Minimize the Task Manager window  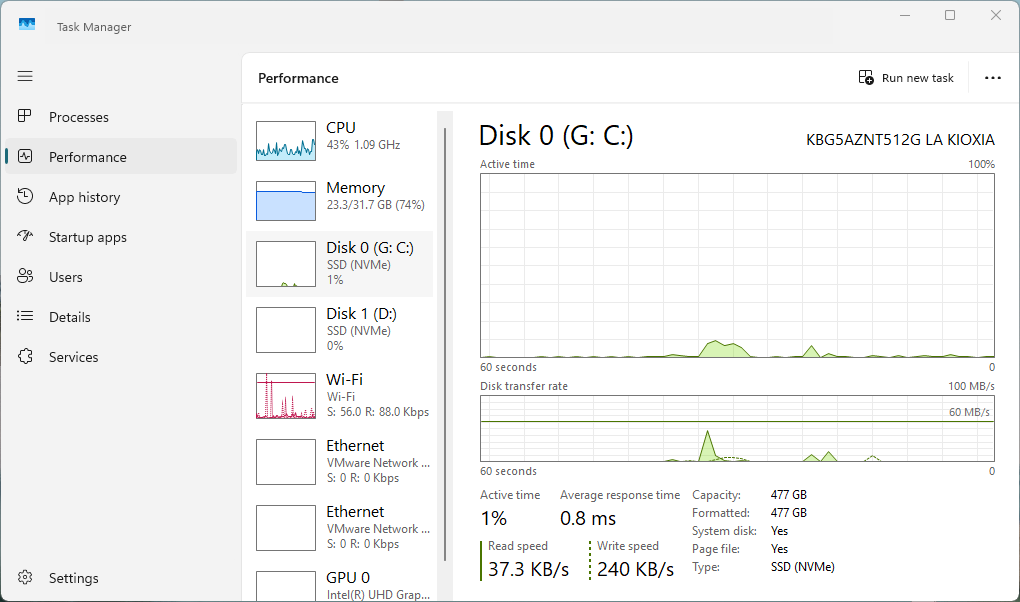click(905, 15)
